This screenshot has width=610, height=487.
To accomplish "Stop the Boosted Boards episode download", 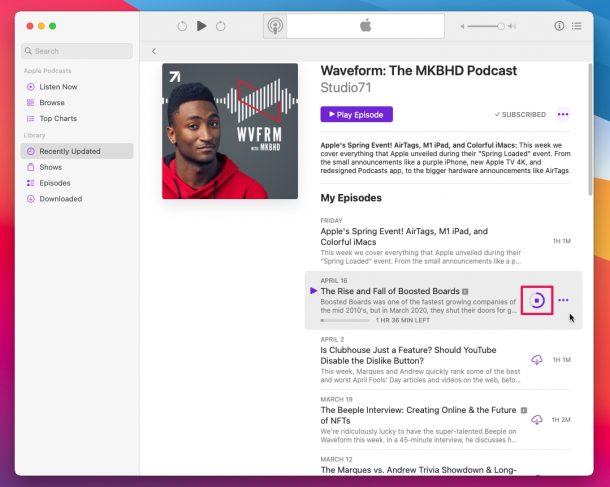I will pyautogui.click(x=537, y=300).
